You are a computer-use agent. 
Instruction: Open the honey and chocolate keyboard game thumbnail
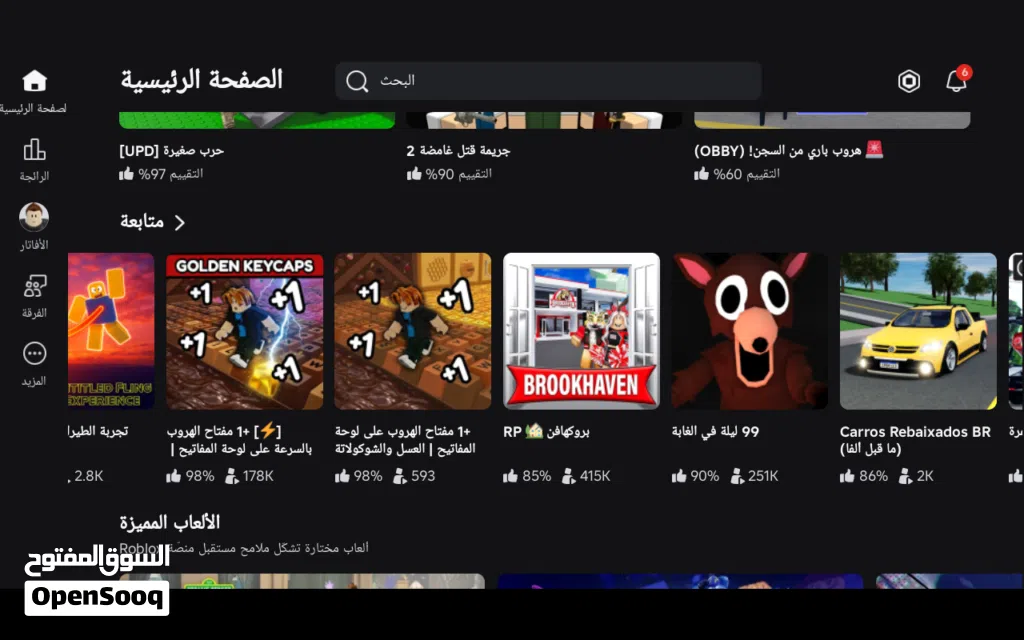tap(413, 331)
